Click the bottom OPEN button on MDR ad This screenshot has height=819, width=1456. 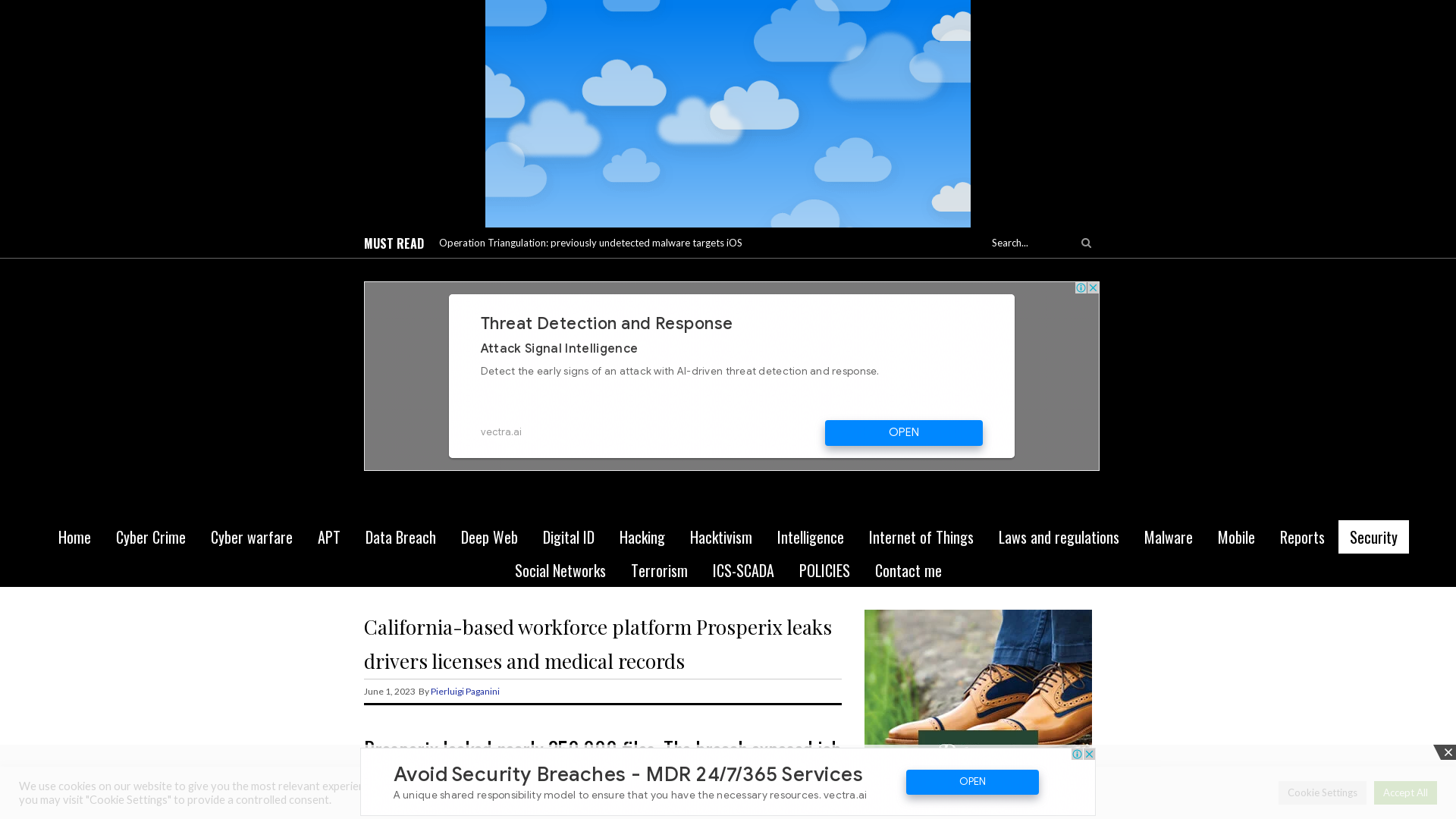[972, 782]
